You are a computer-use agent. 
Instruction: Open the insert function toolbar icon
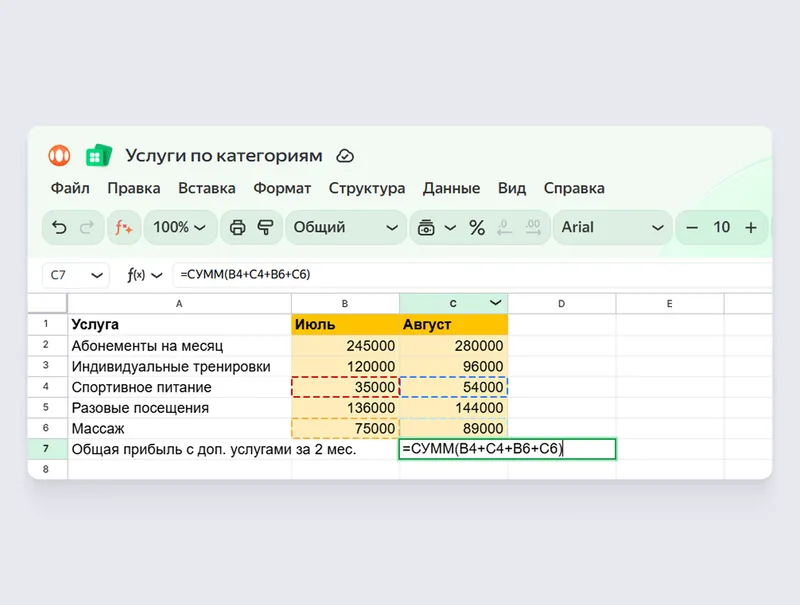[x=123, y=227]
